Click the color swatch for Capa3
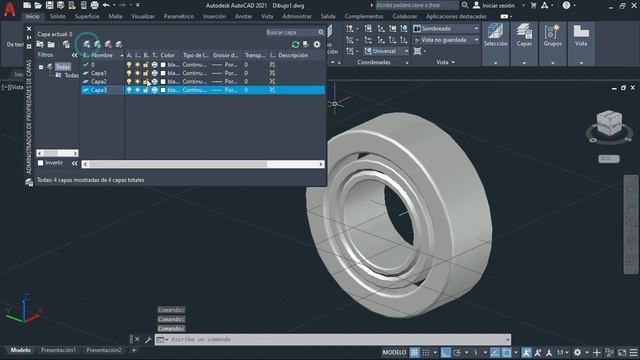 pyautogui.click(x=163, y=90)
